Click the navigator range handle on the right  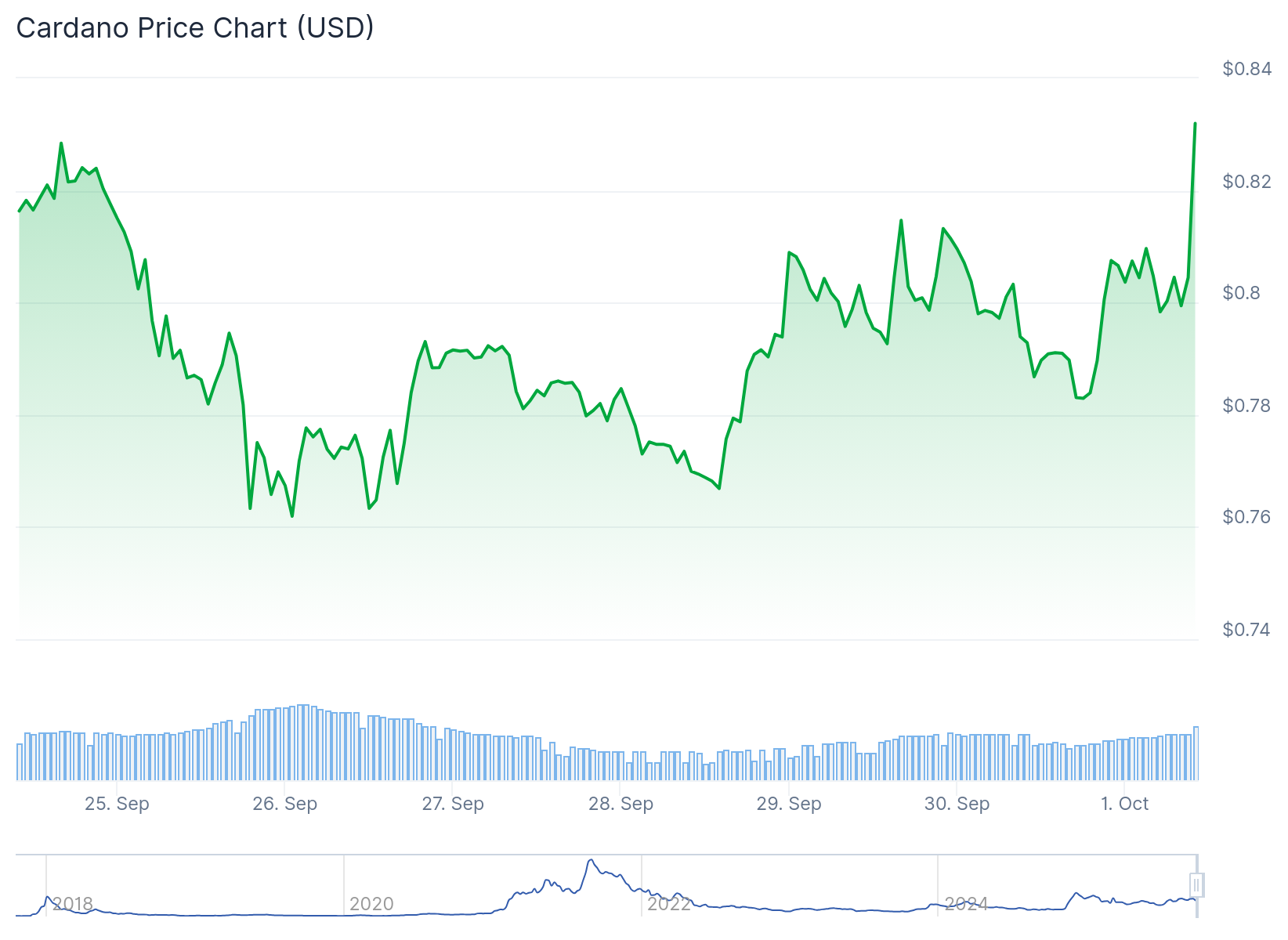tap(1196, 885)
